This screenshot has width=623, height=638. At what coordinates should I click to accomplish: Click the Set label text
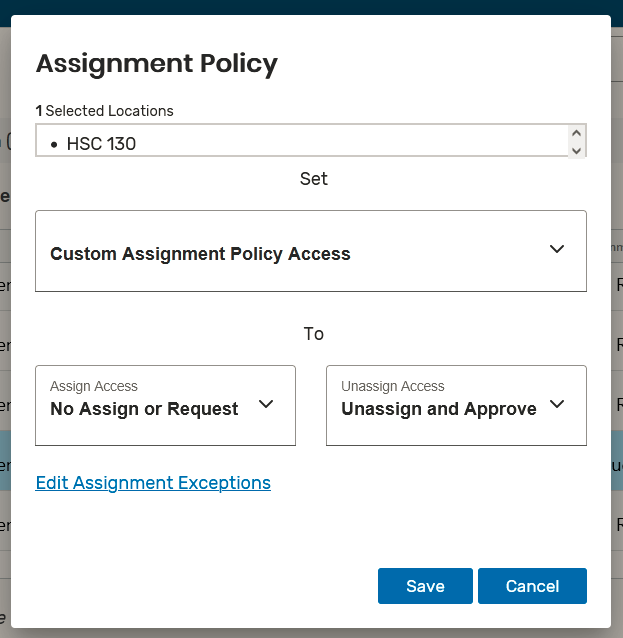(x=313, y=179)
